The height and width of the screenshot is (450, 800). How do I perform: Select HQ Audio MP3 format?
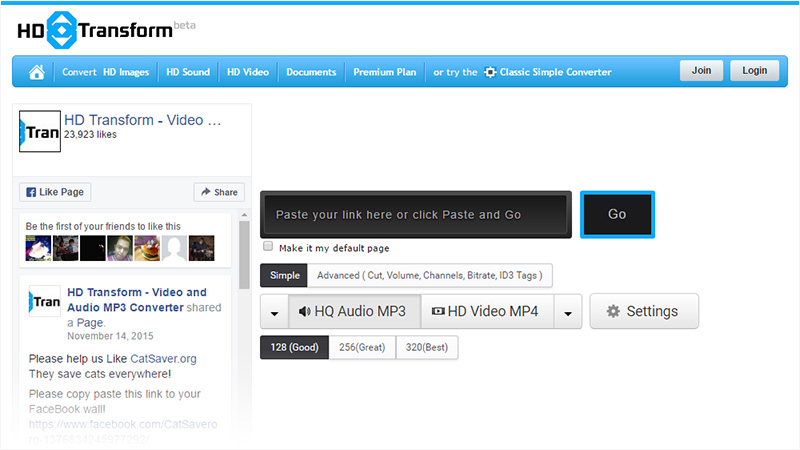click(x=355, y=312)
